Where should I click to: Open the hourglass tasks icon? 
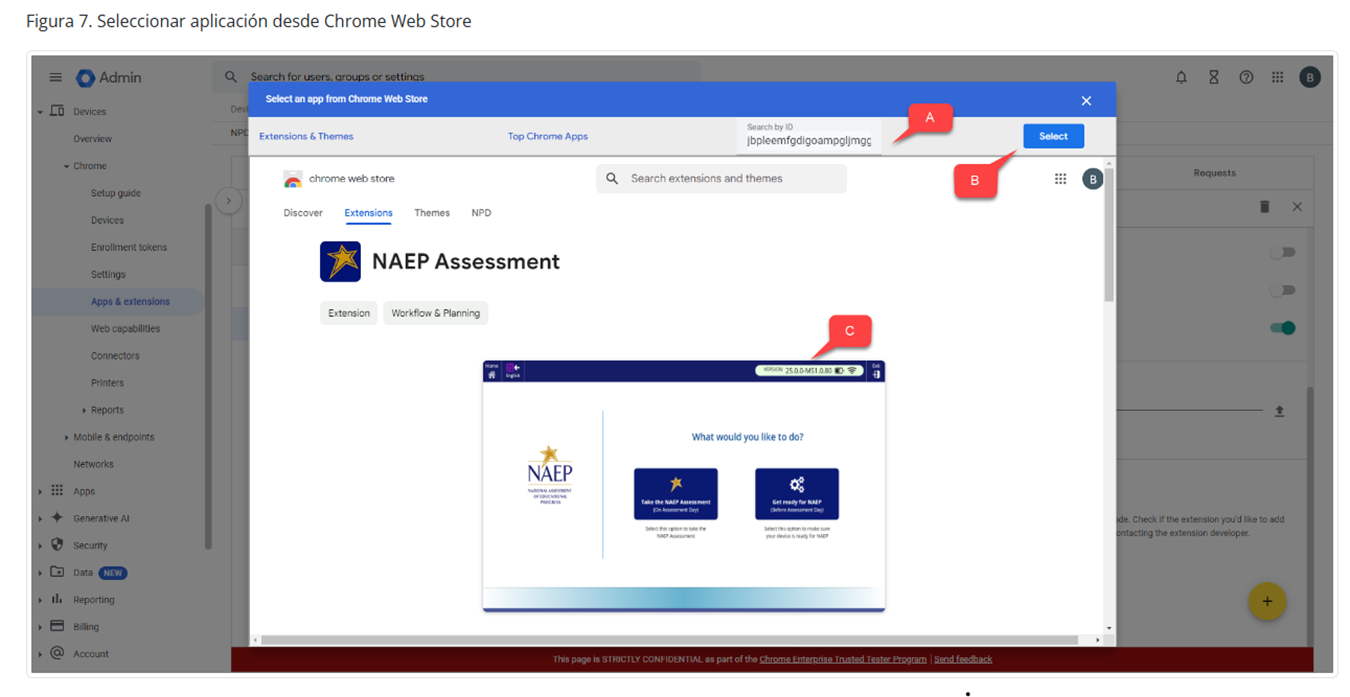click(x=1213, y=78)
